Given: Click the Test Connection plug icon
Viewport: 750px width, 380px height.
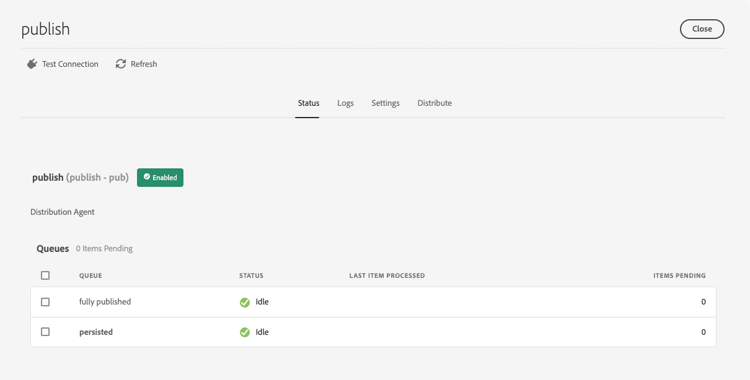Looking at the screenshot, I should pos(32,64).
